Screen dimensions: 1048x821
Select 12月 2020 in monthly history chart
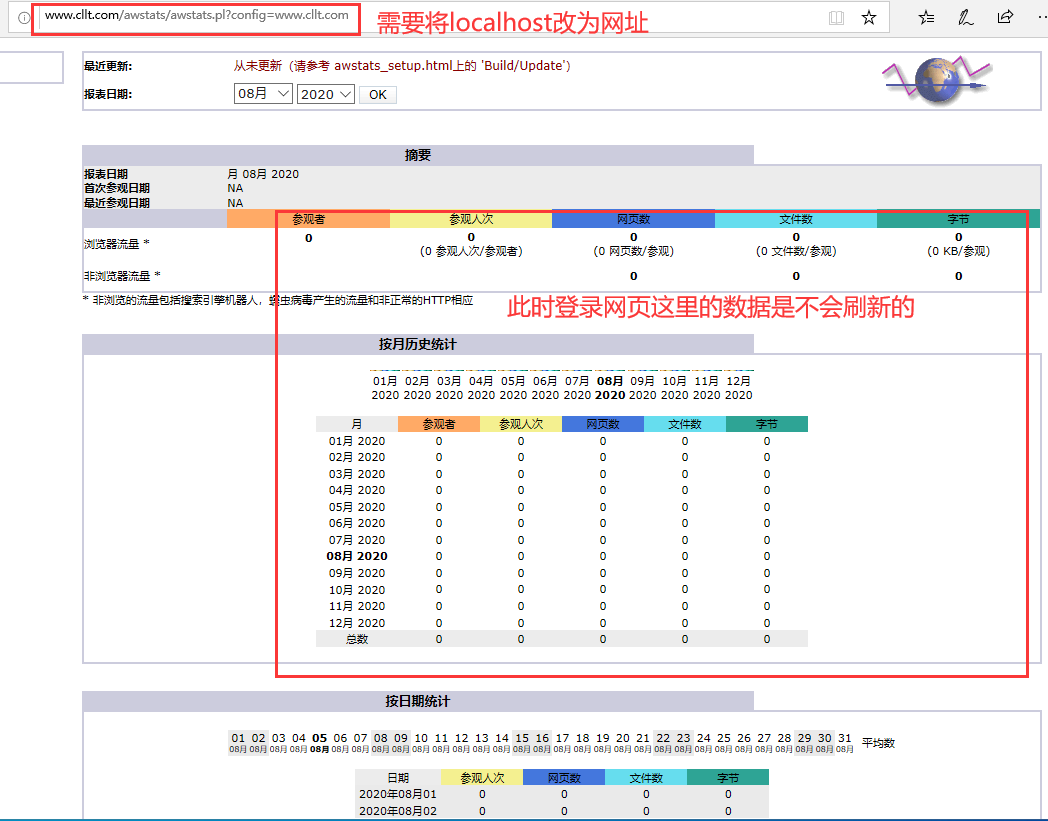pyautogui.click(x=739, y=388)
